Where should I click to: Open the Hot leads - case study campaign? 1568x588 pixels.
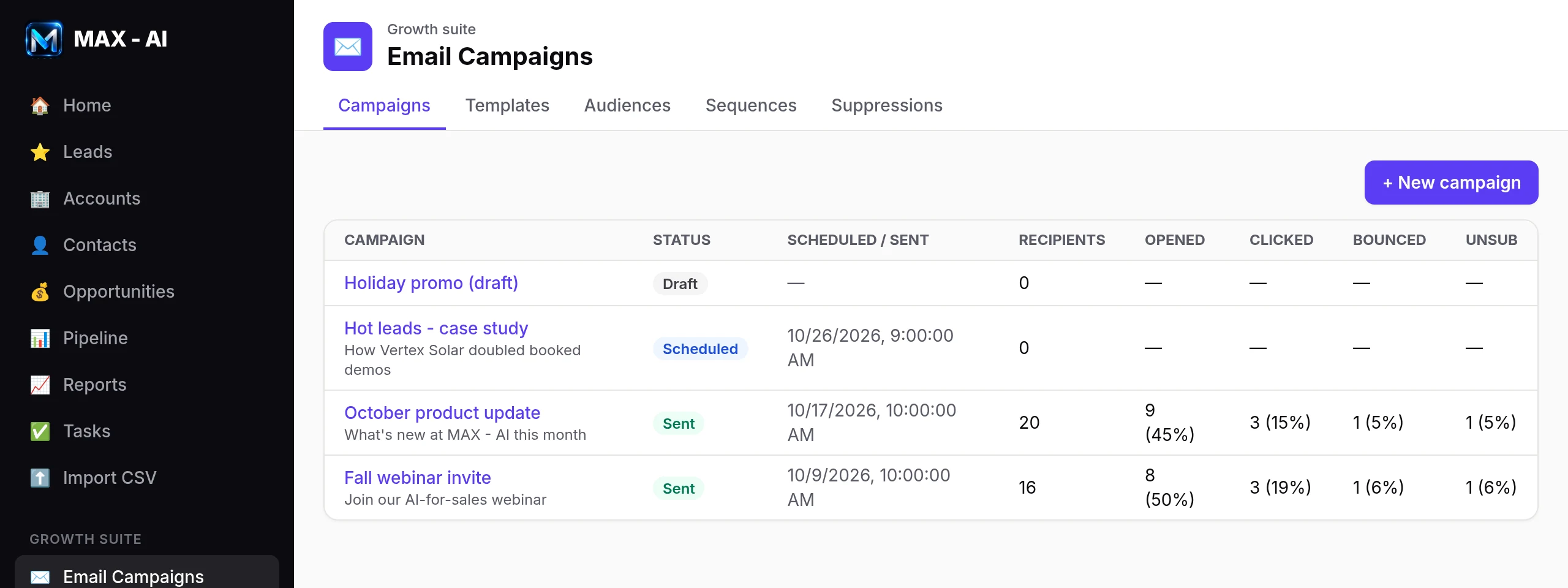[x=436, y=328]
